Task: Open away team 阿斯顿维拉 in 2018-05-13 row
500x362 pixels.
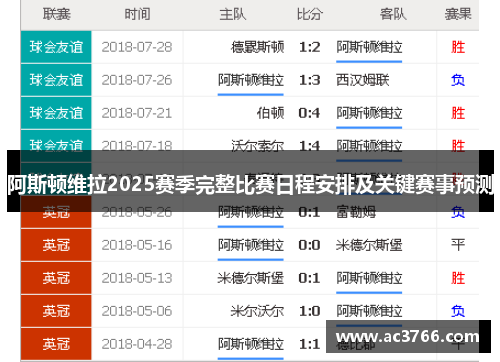Action: tap(369, 278)
